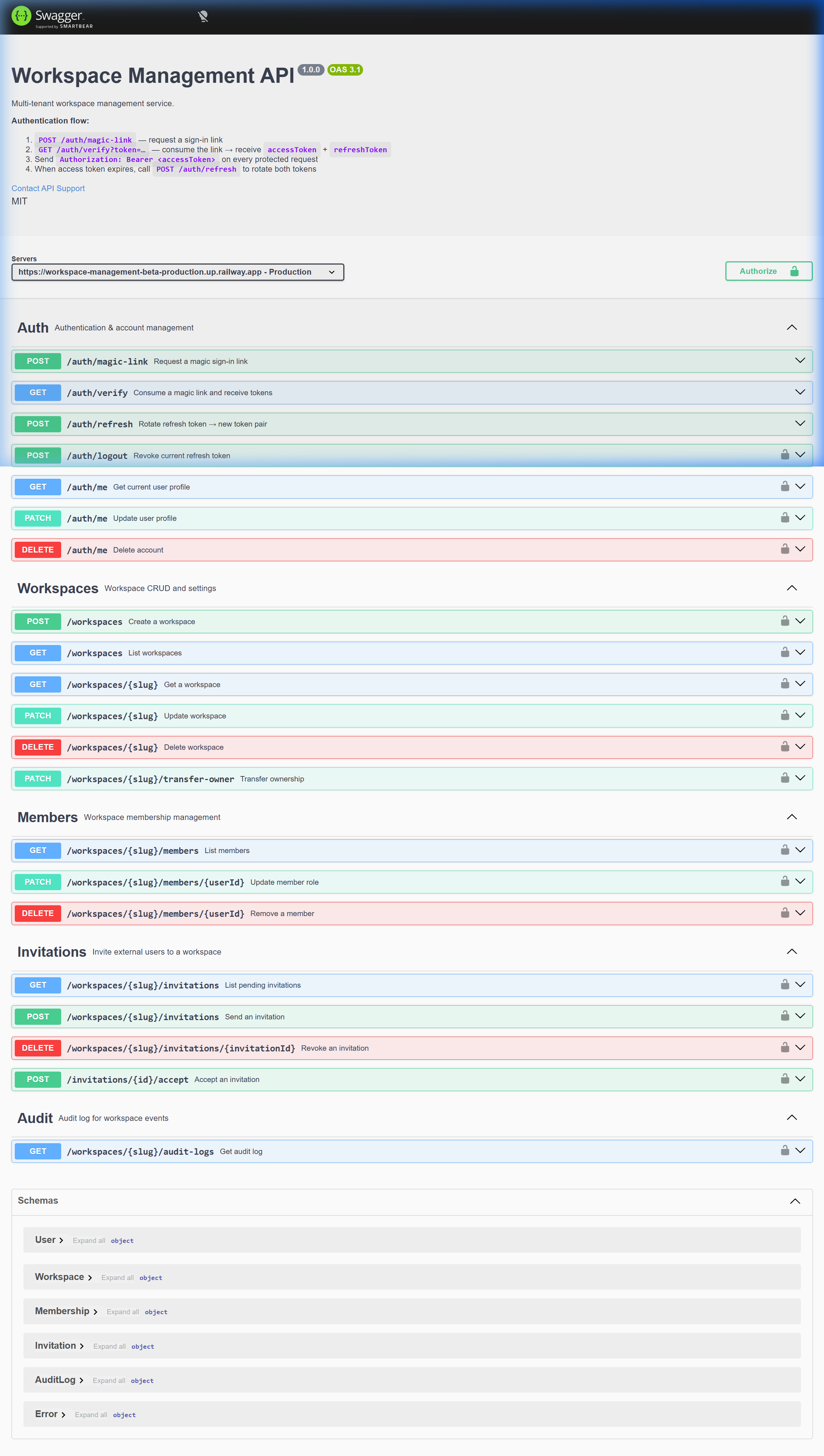Screen dimensions: 824x1456
Task: Expand GET /auth/verify operation chevron
Action: pyautogui.click(x=800, y=392)
